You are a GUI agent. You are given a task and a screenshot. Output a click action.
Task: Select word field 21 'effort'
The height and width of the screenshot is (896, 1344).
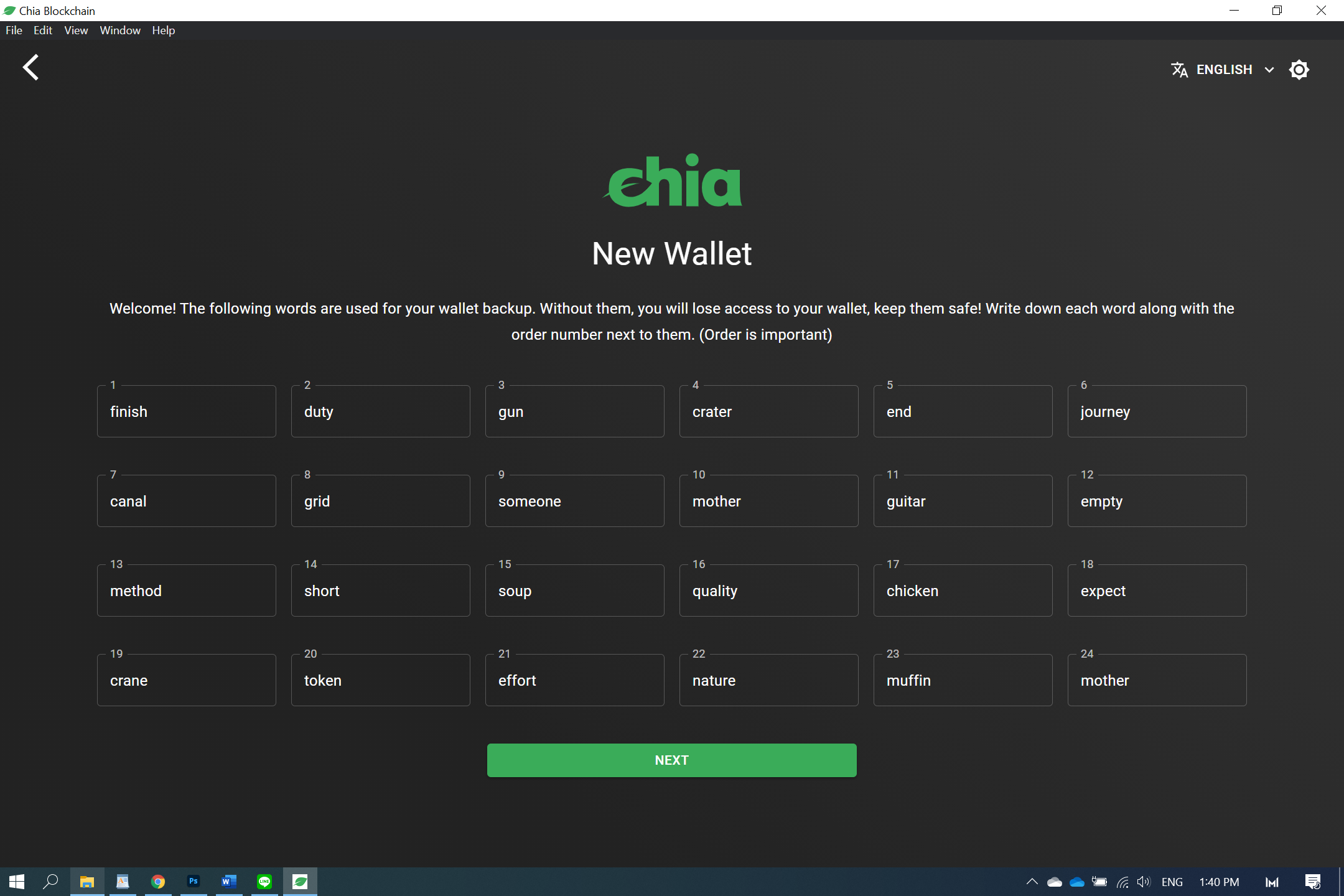[x=574, y=680]
